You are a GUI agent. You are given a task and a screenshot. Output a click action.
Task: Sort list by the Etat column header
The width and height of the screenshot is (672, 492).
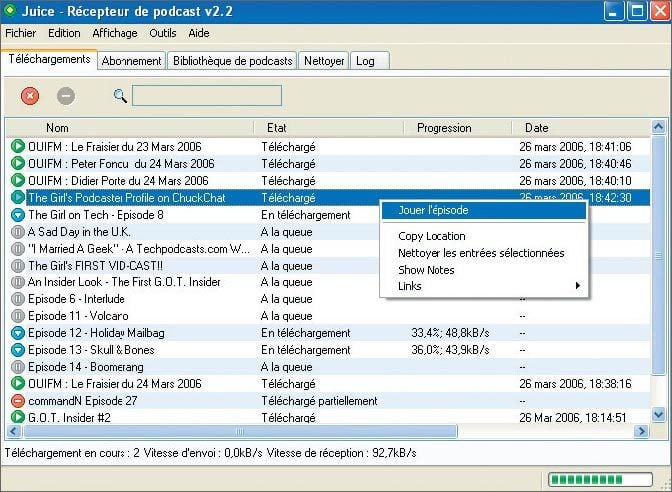277,128
